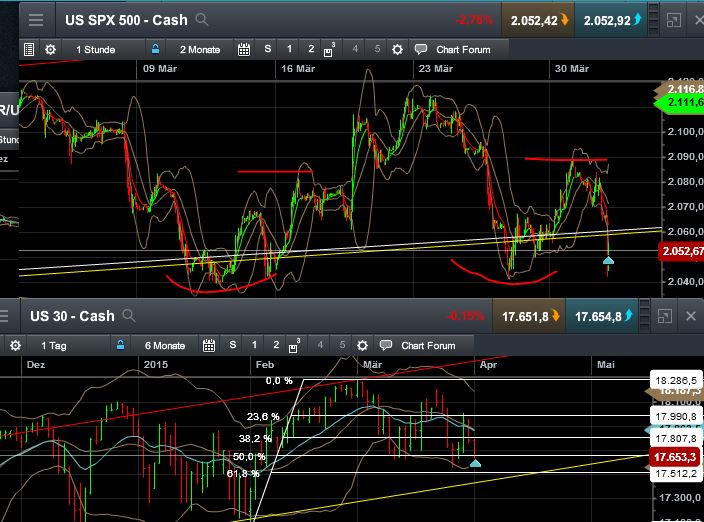Click the 30 Mär date label
Image resolution: width=704 pixels, height=522 pixels.
click(x=572, y=69)
